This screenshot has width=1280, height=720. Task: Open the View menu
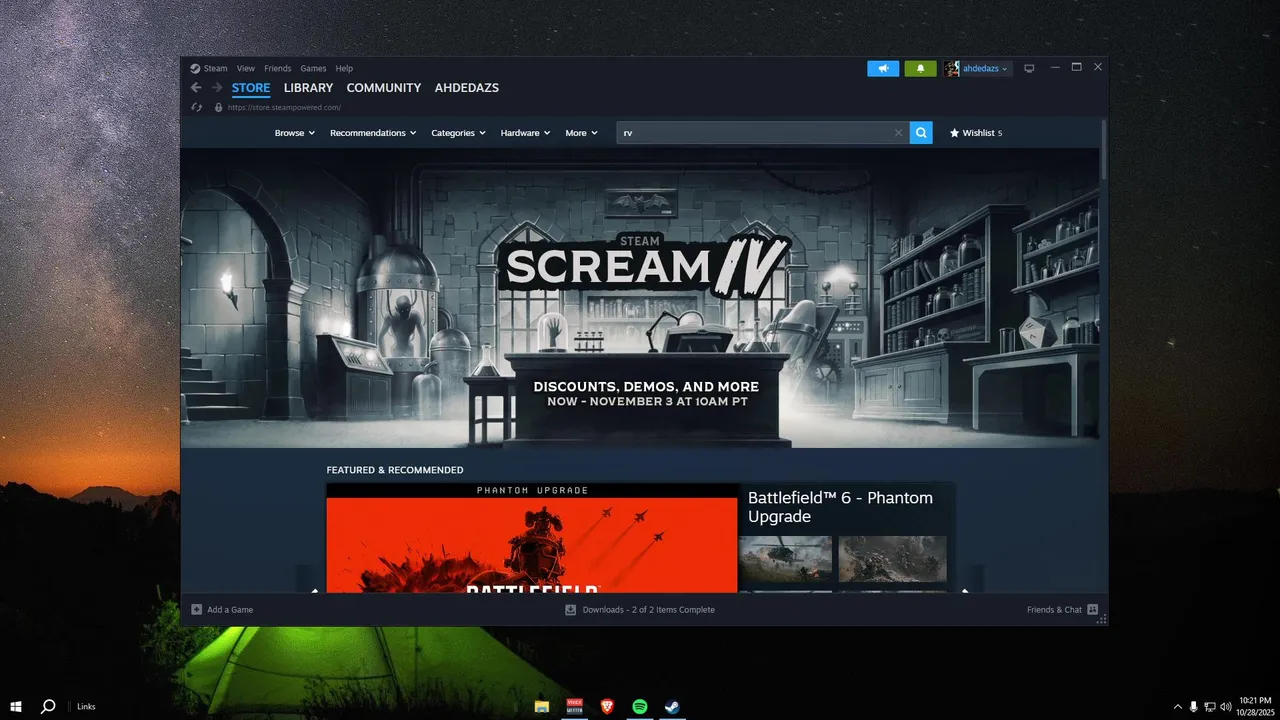tap(246, 68)
